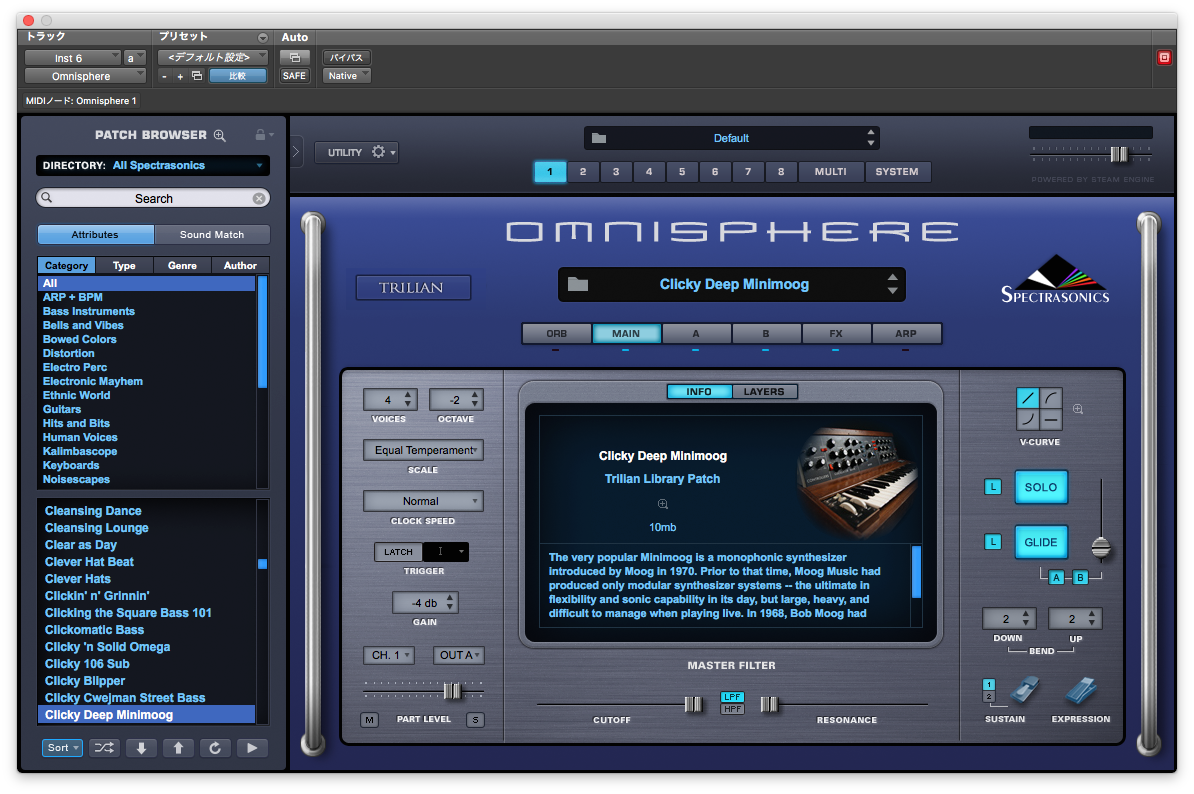Adjust the master volume slider

click(x=1119, y=155)
